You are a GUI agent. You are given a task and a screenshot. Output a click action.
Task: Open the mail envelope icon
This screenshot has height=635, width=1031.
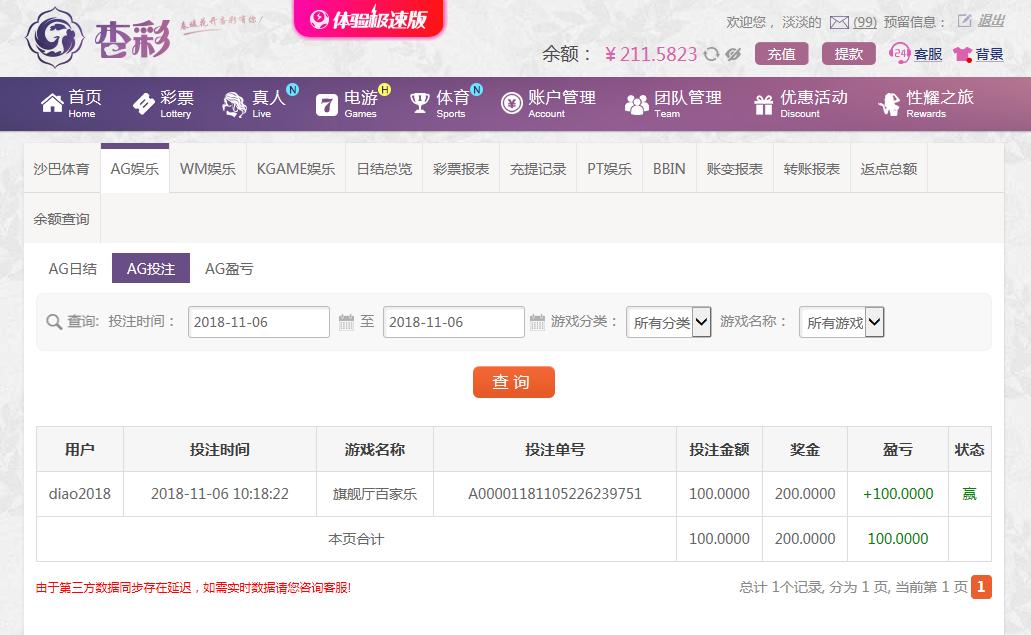pos(839,22)
